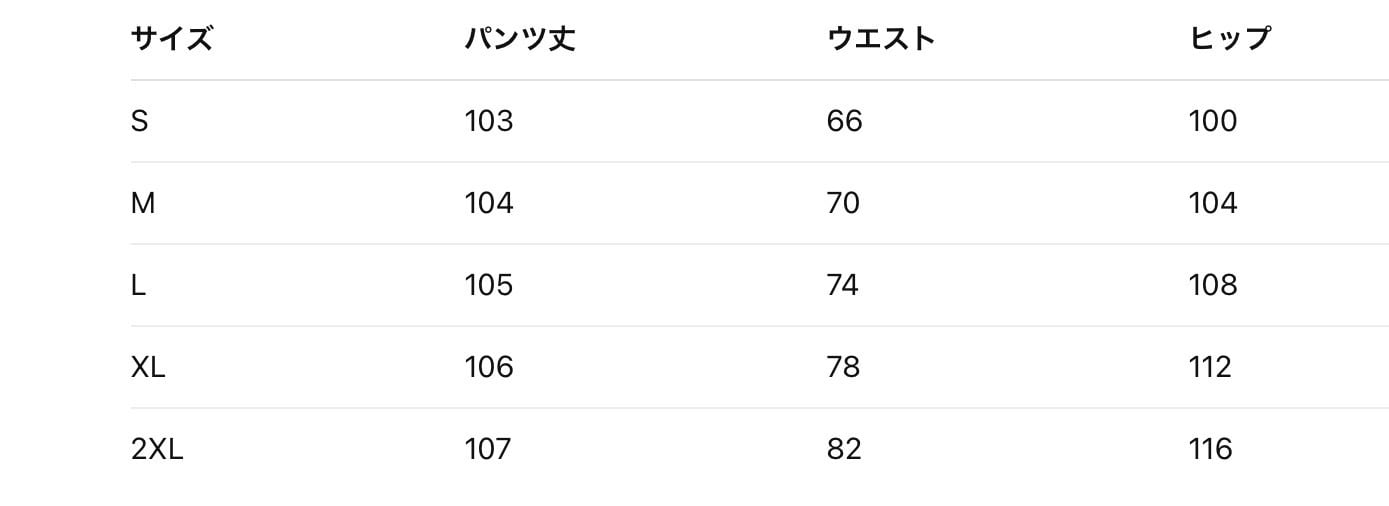The width and height of the screenshot is (1389, 506).
Task: Select the S size row label
Action: click(139, 121)
